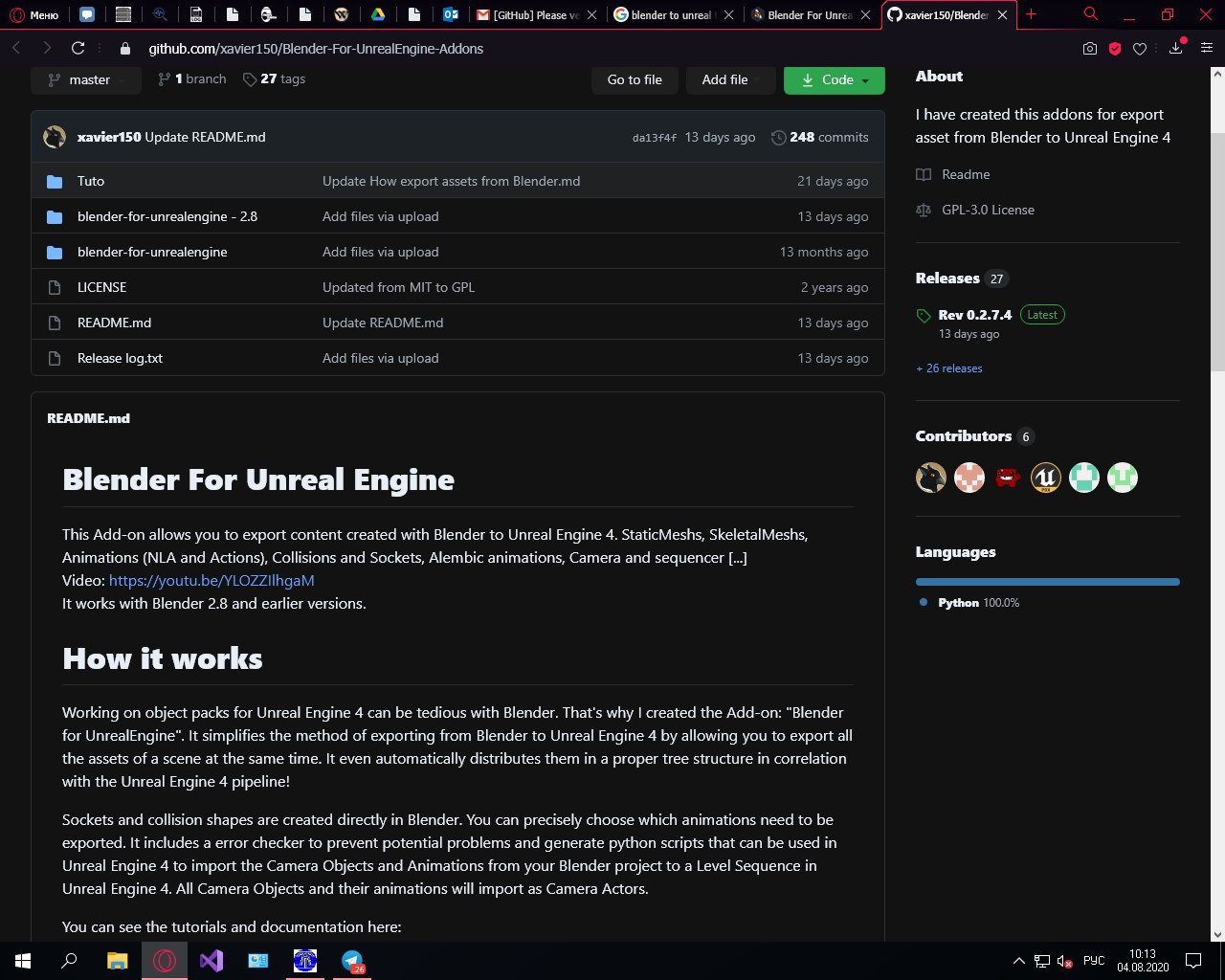Open the GPL-3.0 License link
Viewport: 1225px width, 980px height.
975,210
